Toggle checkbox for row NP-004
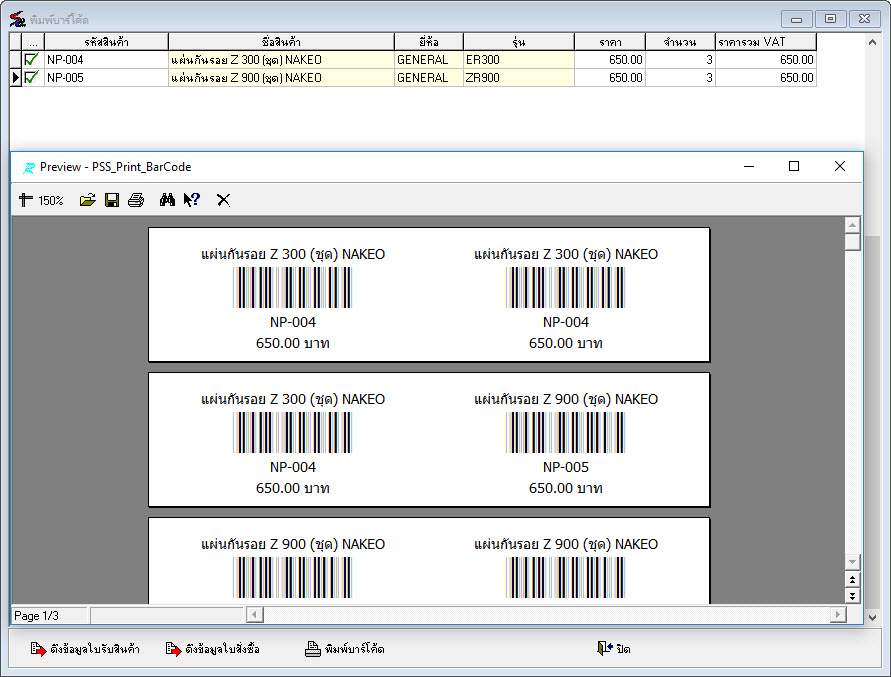891x677 pixels. point(32,59)
